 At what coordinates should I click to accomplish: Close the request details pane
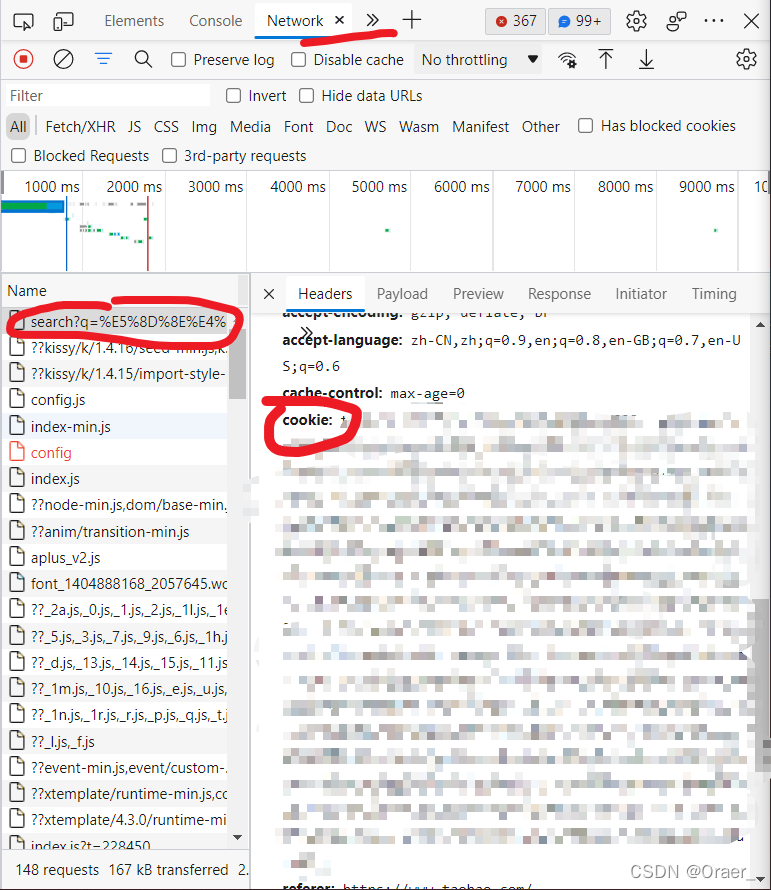[269, 293]
